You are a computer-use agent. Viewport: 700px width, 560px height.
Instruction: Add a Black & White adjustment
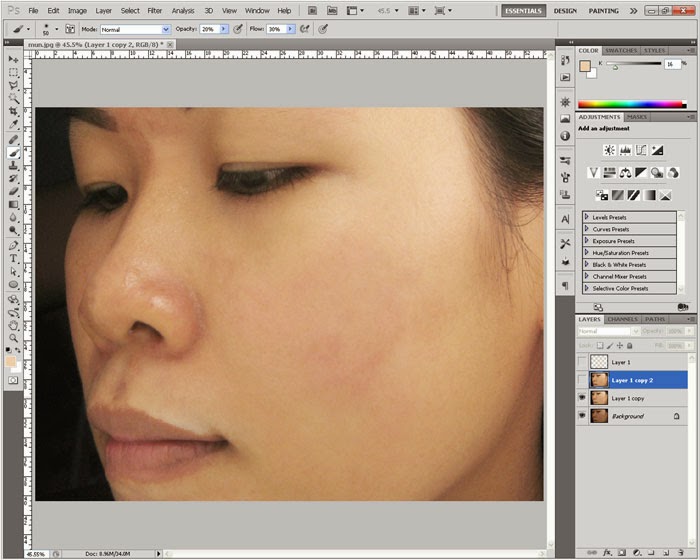point(641,172)
